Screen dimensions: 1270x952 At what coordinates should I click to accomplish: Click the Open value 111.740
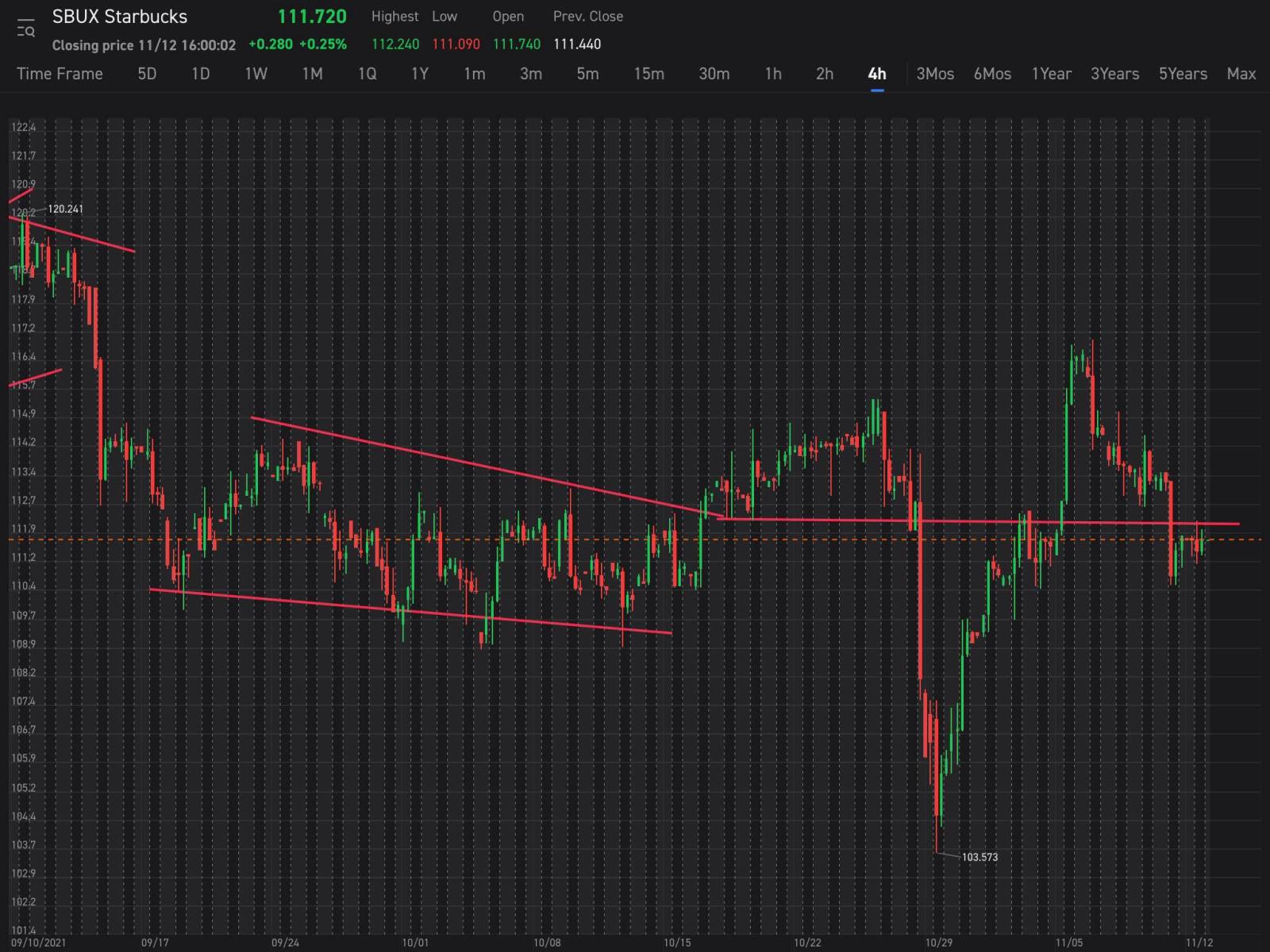point(517,44)
